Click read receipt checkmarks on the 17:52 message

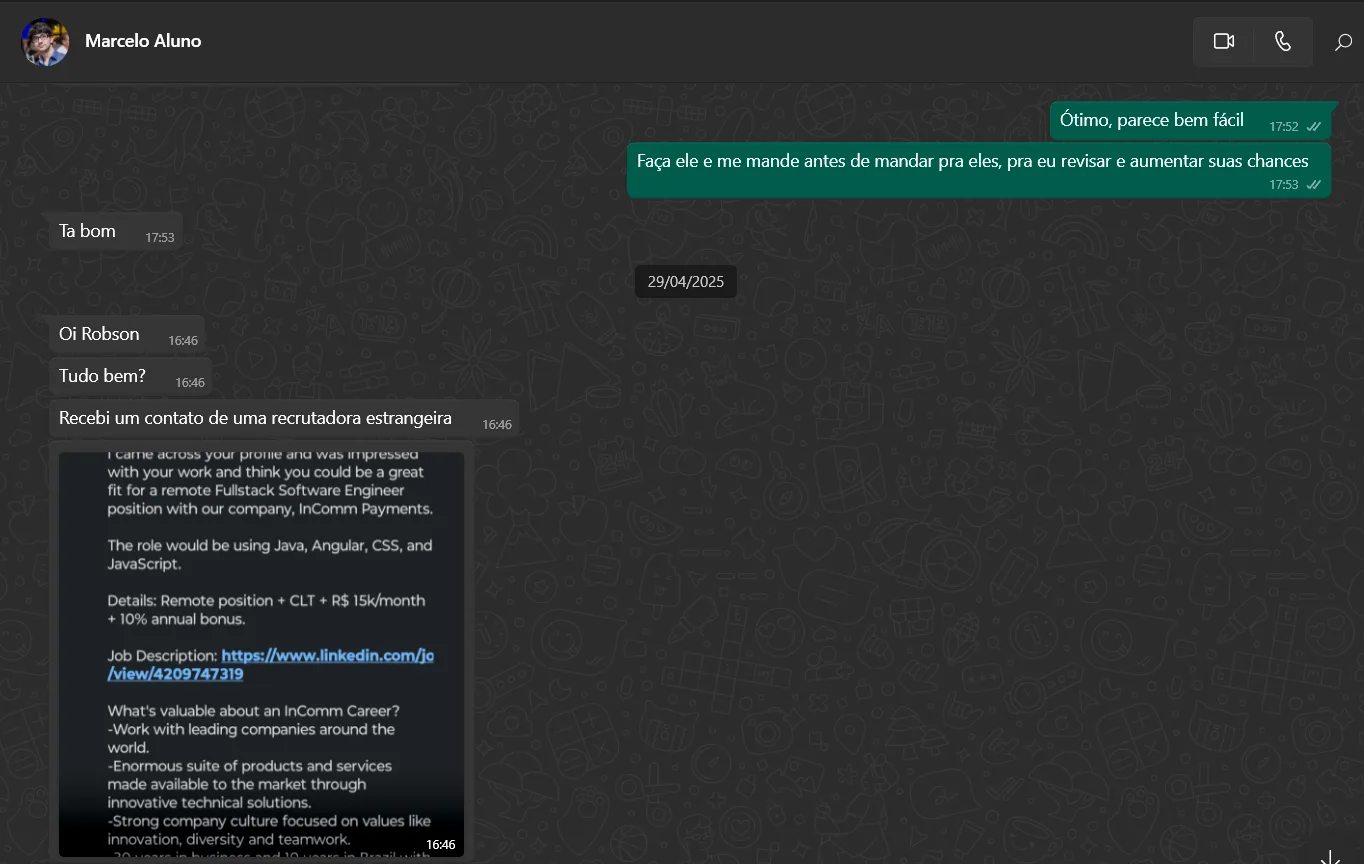click(1314, 127)
